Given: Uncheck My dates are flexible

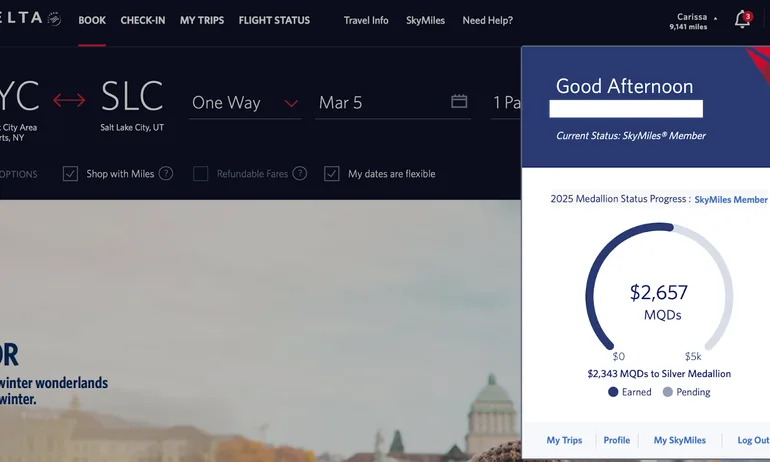Looking at the screenshot, I should point(332,174).
